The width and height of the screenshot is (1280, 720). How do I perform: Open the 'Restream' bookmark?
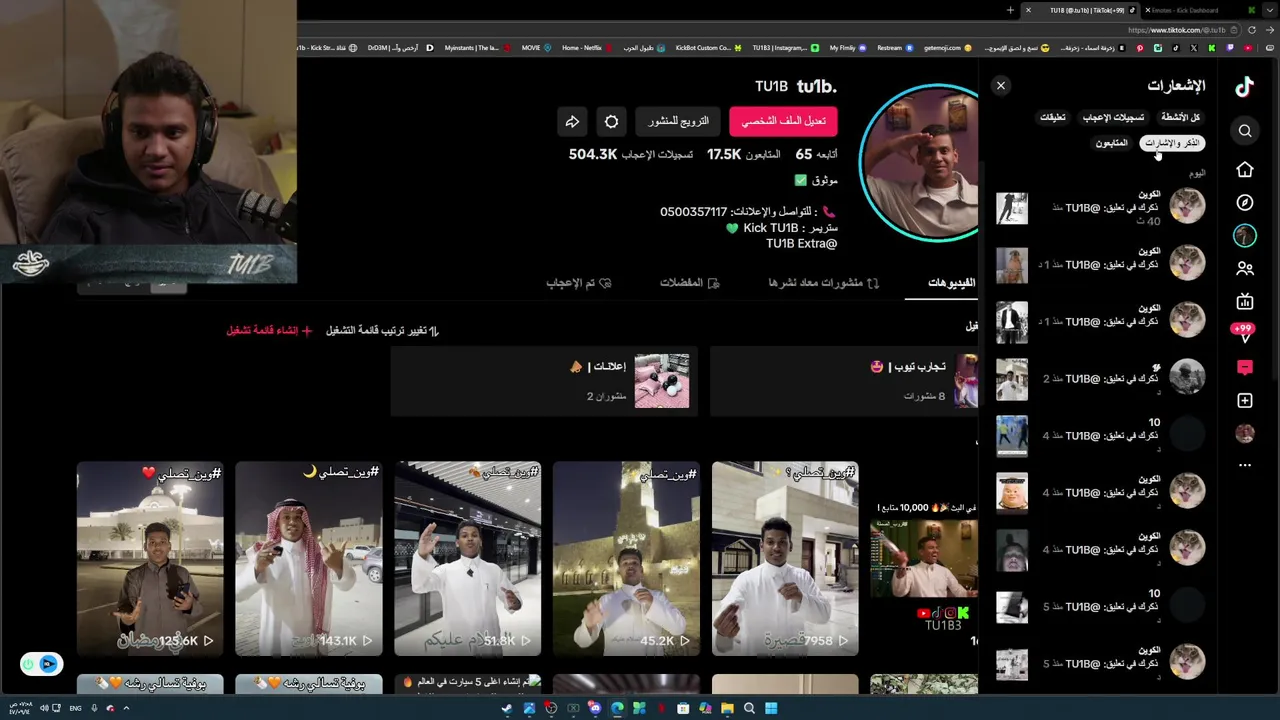[893, 48]
